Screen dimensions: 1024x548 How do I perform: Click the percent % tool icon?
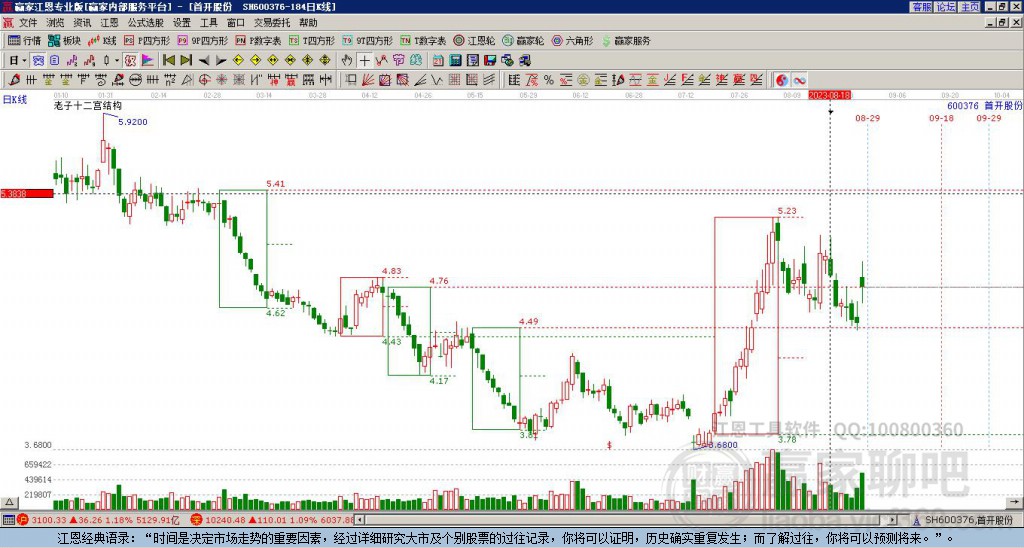pyautogui.click(x=549, y=80)
